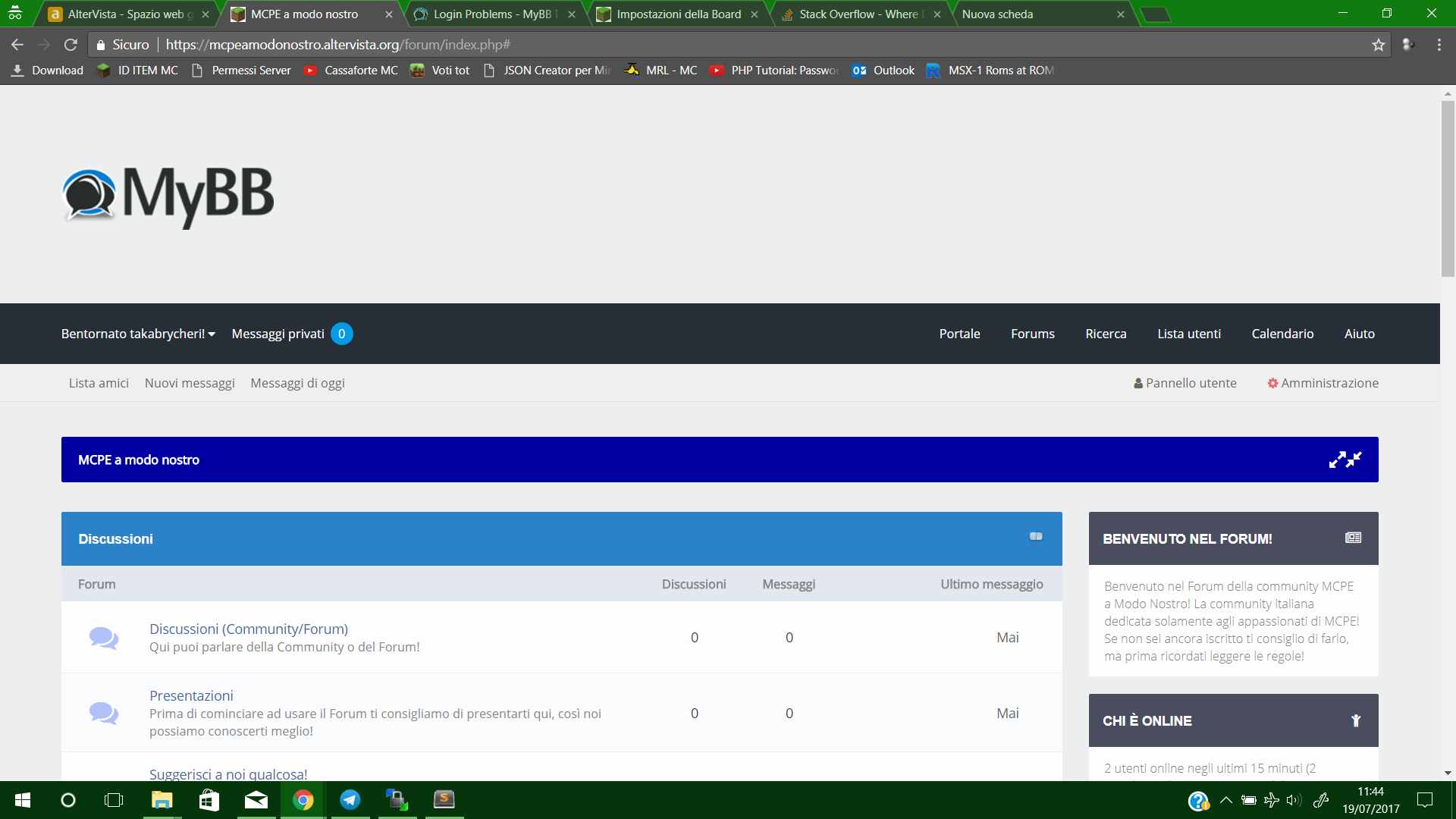Open the Messaggi privati counter badge
Image resolution: width=1456 pixels, height=819 pixels.
341,334
